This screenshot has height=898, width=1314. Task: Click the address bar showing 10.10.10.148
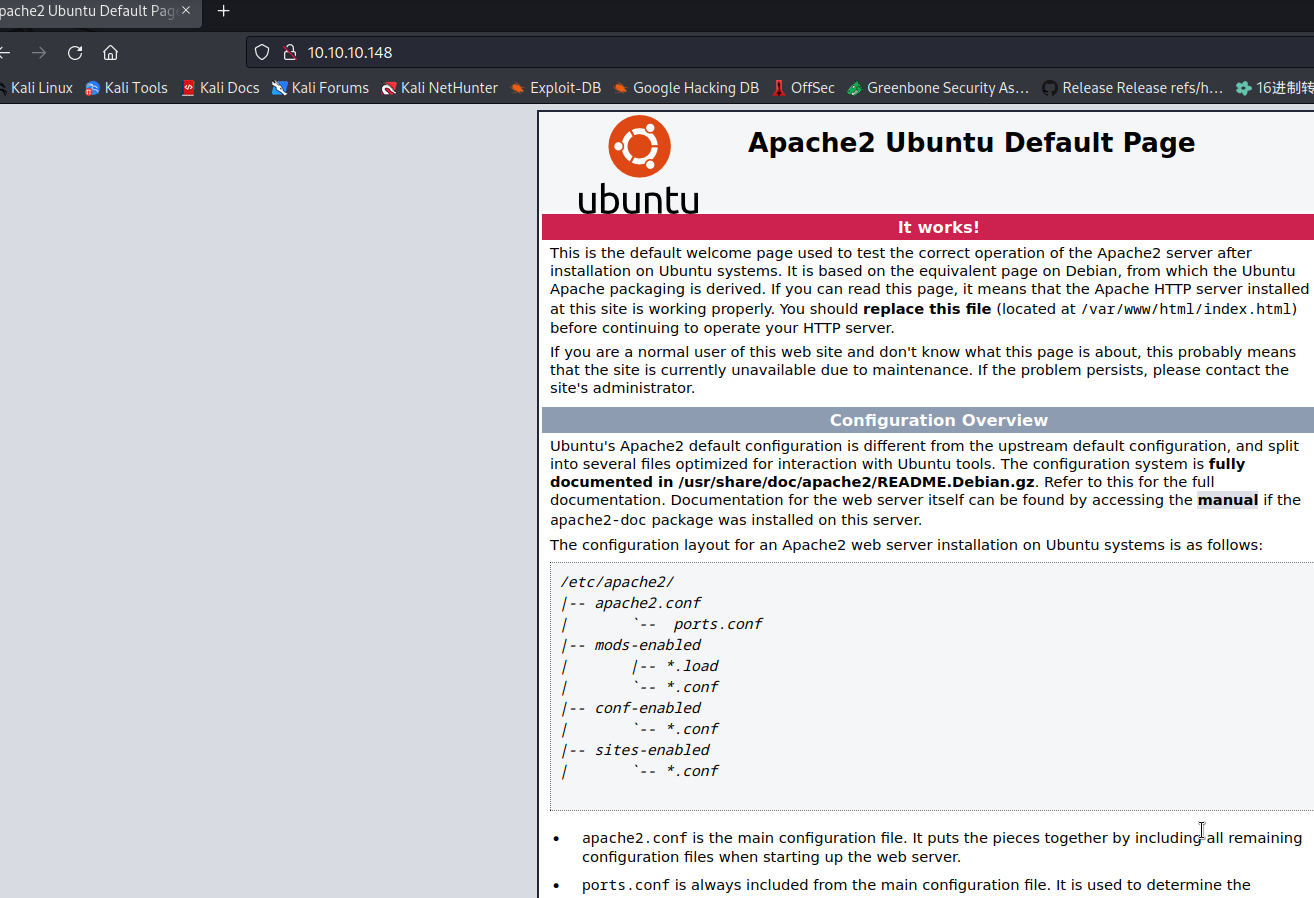click(780, 53)
